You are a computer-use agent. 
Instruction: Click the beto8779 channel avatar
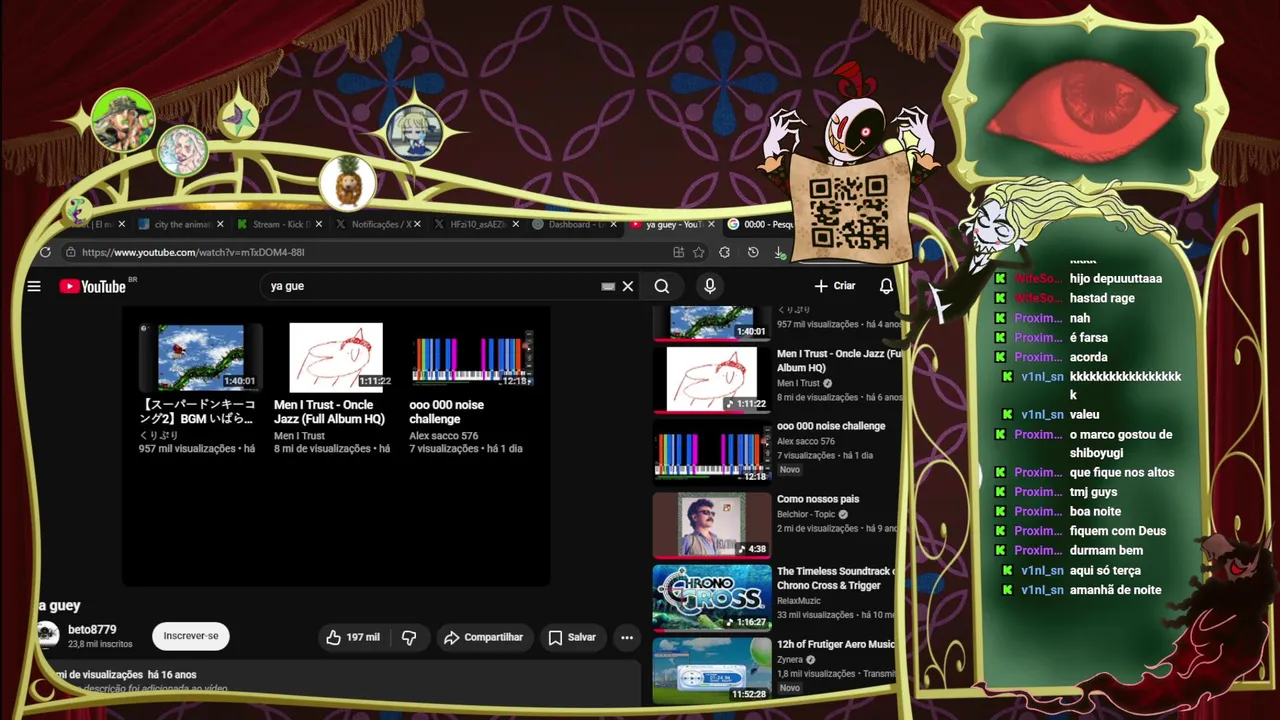point(47,635)
